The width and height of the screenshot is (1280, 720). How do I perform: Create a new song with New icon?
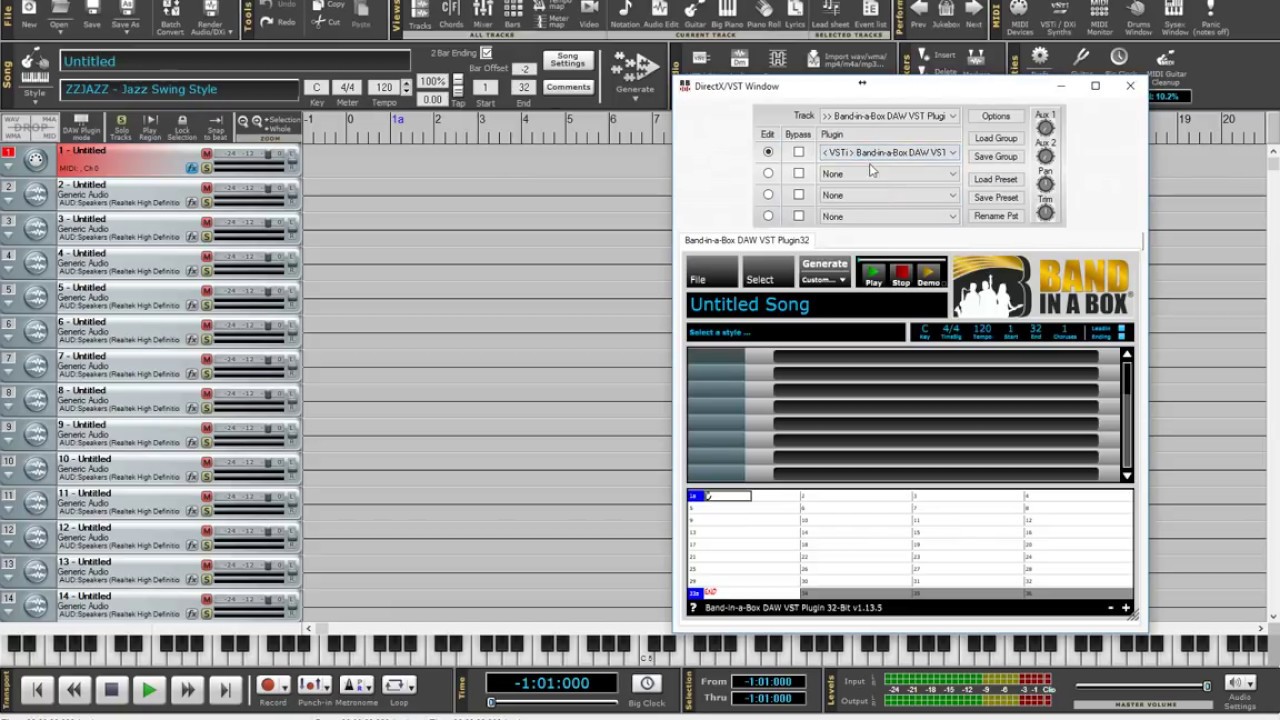(29, 13)
